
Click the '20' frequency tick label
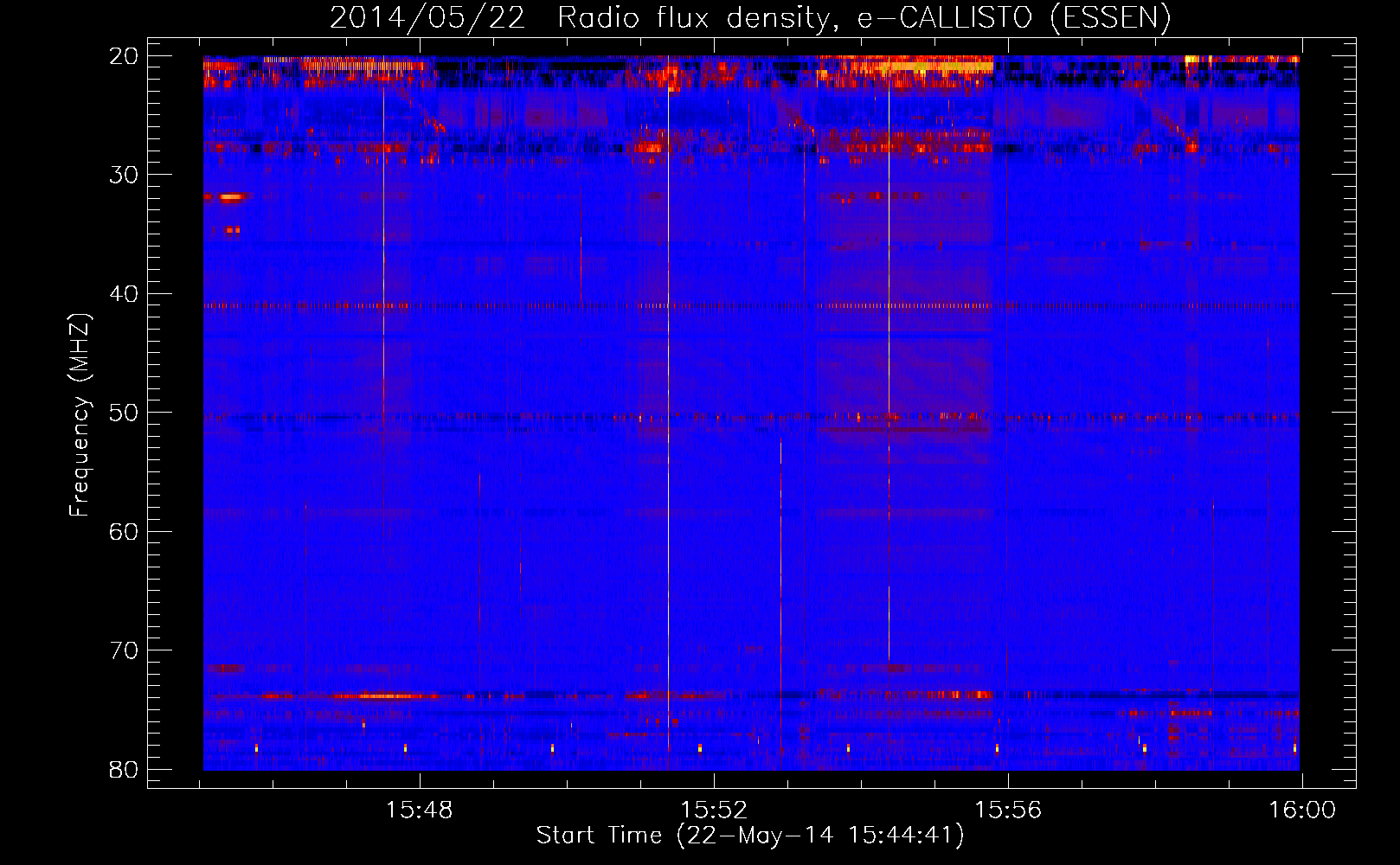pos(125,56)
